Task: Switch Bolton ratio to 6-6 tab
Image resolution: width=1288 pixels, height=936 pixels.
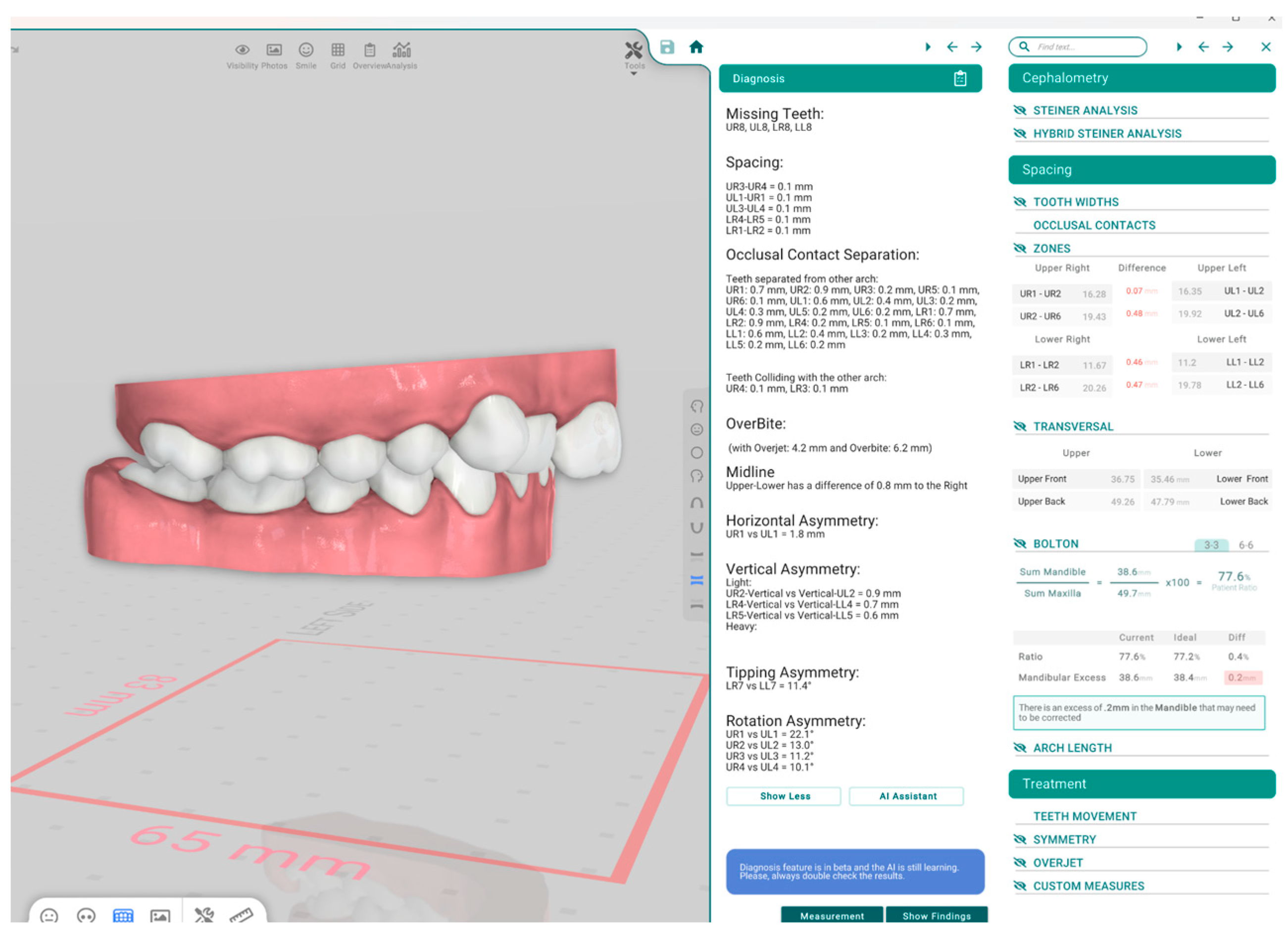Action: pos(1245,545)
